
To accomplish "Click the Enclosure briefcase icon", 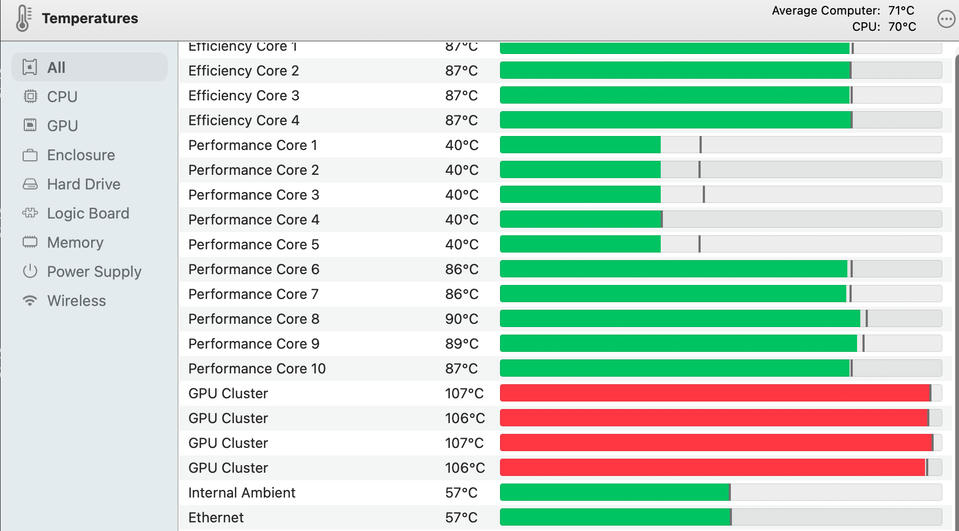I will tap(30, 155).
